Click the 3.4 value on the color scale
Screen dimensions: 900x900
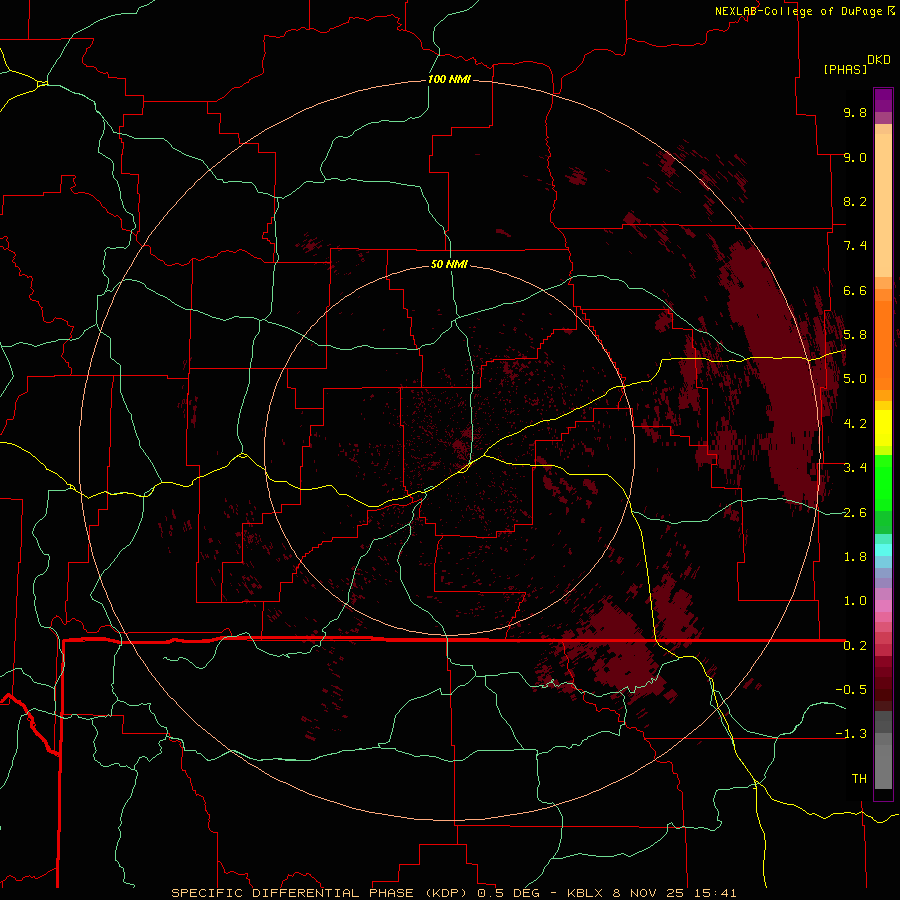coord(855,468)
